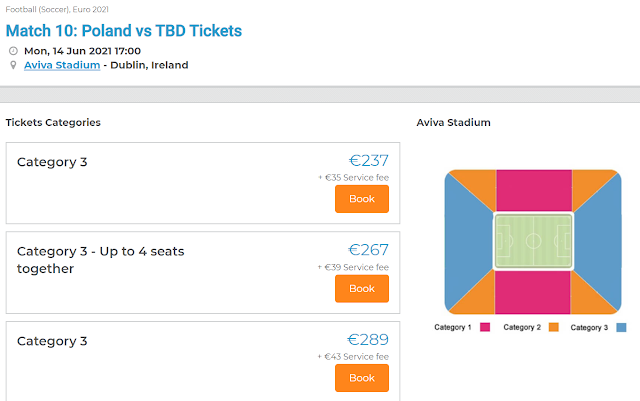The height and width of the screenshot is (401, 640).
Task: Click the location pin icon near Aviva Stadium
Action: 13,66
